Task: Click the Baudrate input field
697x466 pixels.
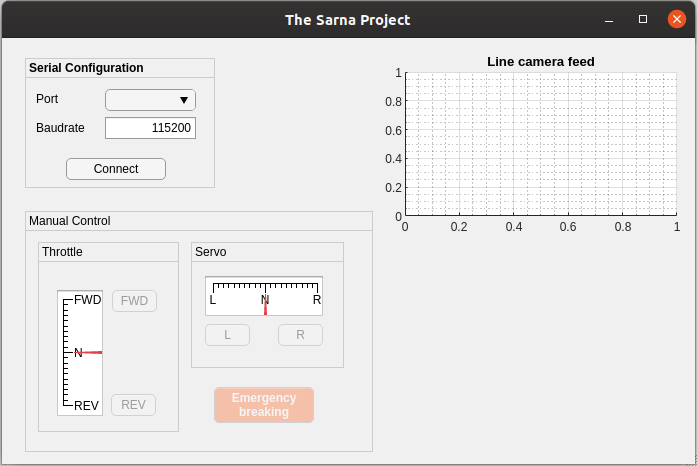Action: click(150, 128)
